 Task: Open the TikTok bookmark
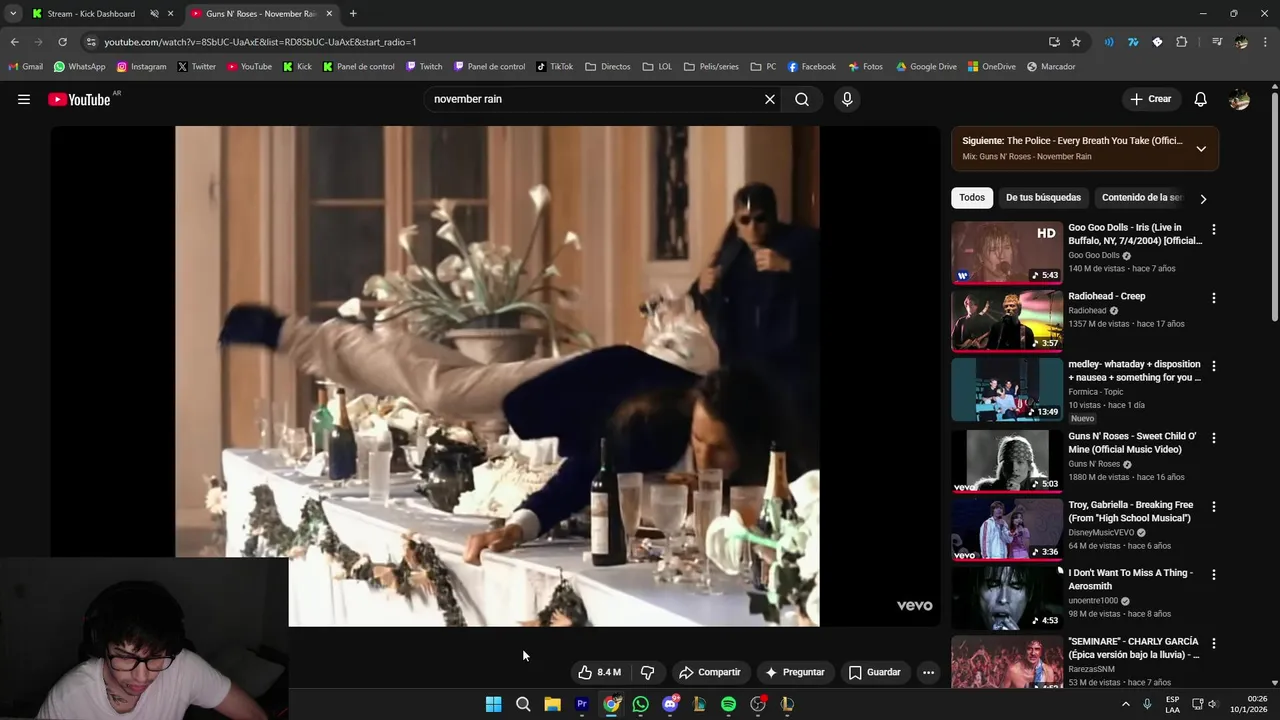[x=555, y=67]
